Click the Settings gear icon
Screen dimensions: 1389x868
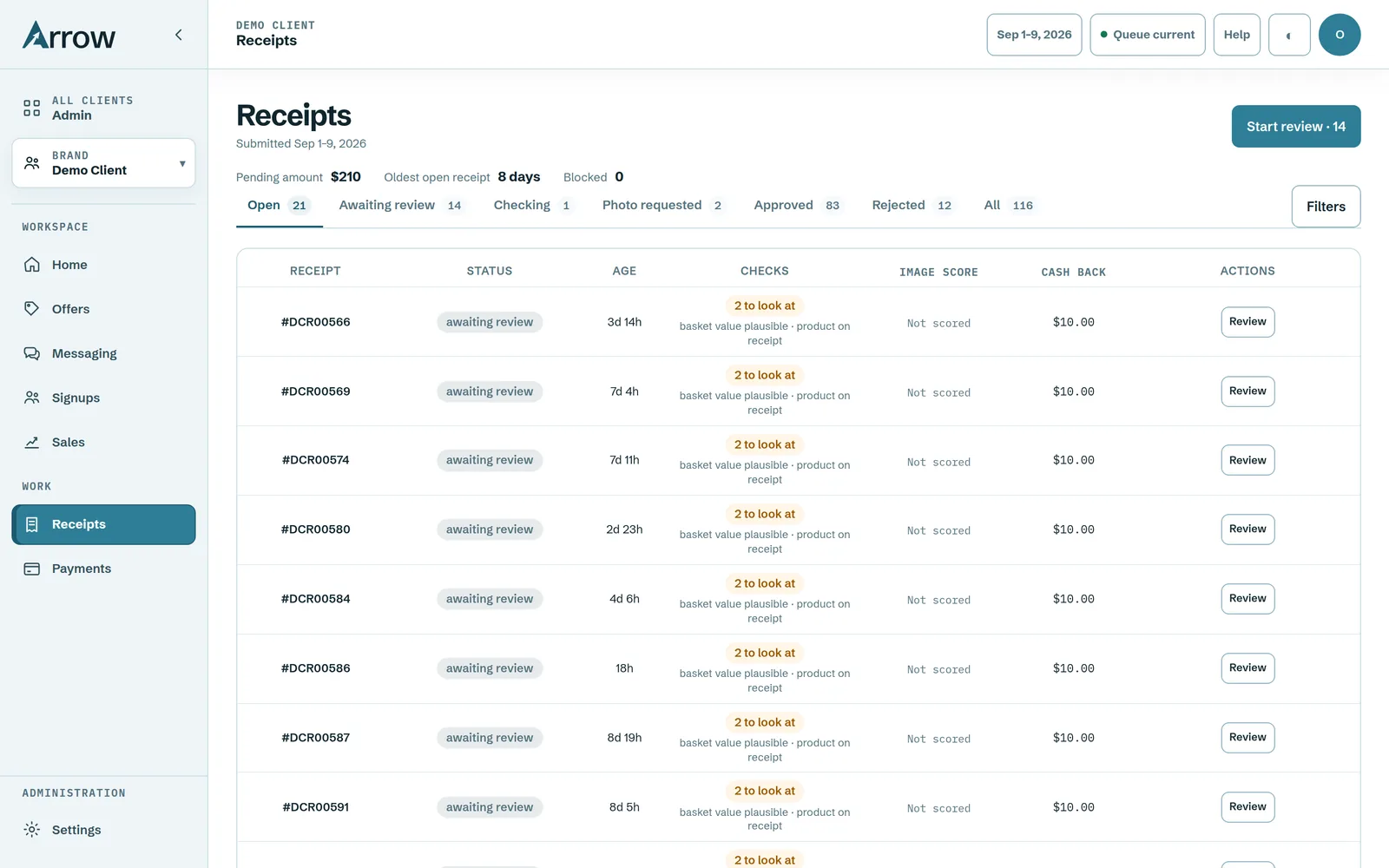(32, 830)
